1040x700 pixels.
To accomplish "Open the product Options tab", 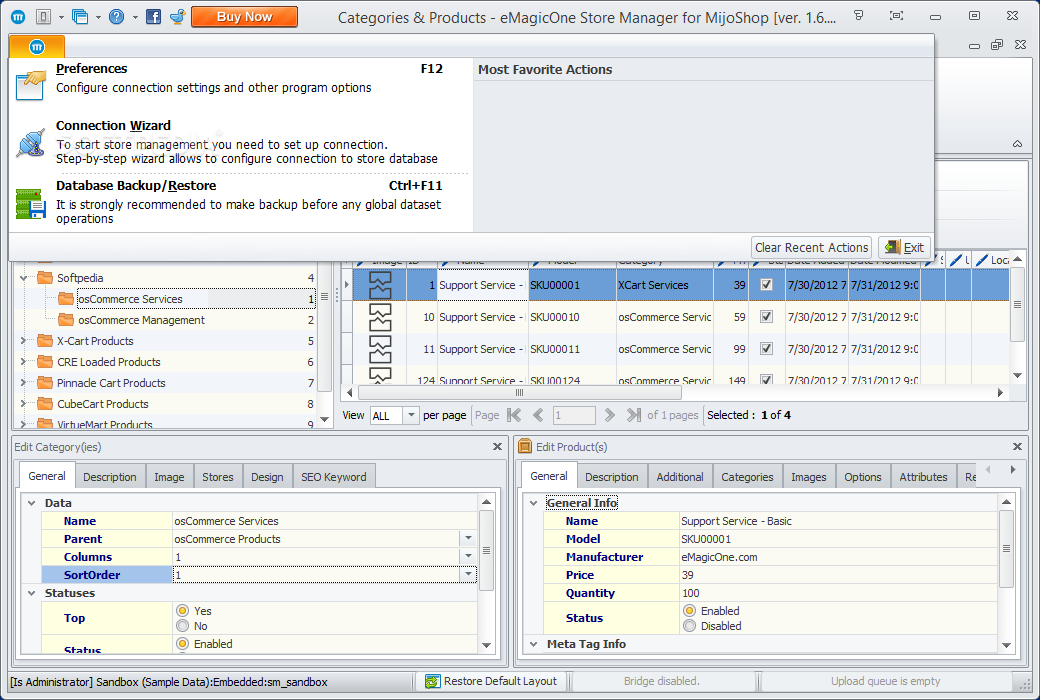I will pos(863,477).
